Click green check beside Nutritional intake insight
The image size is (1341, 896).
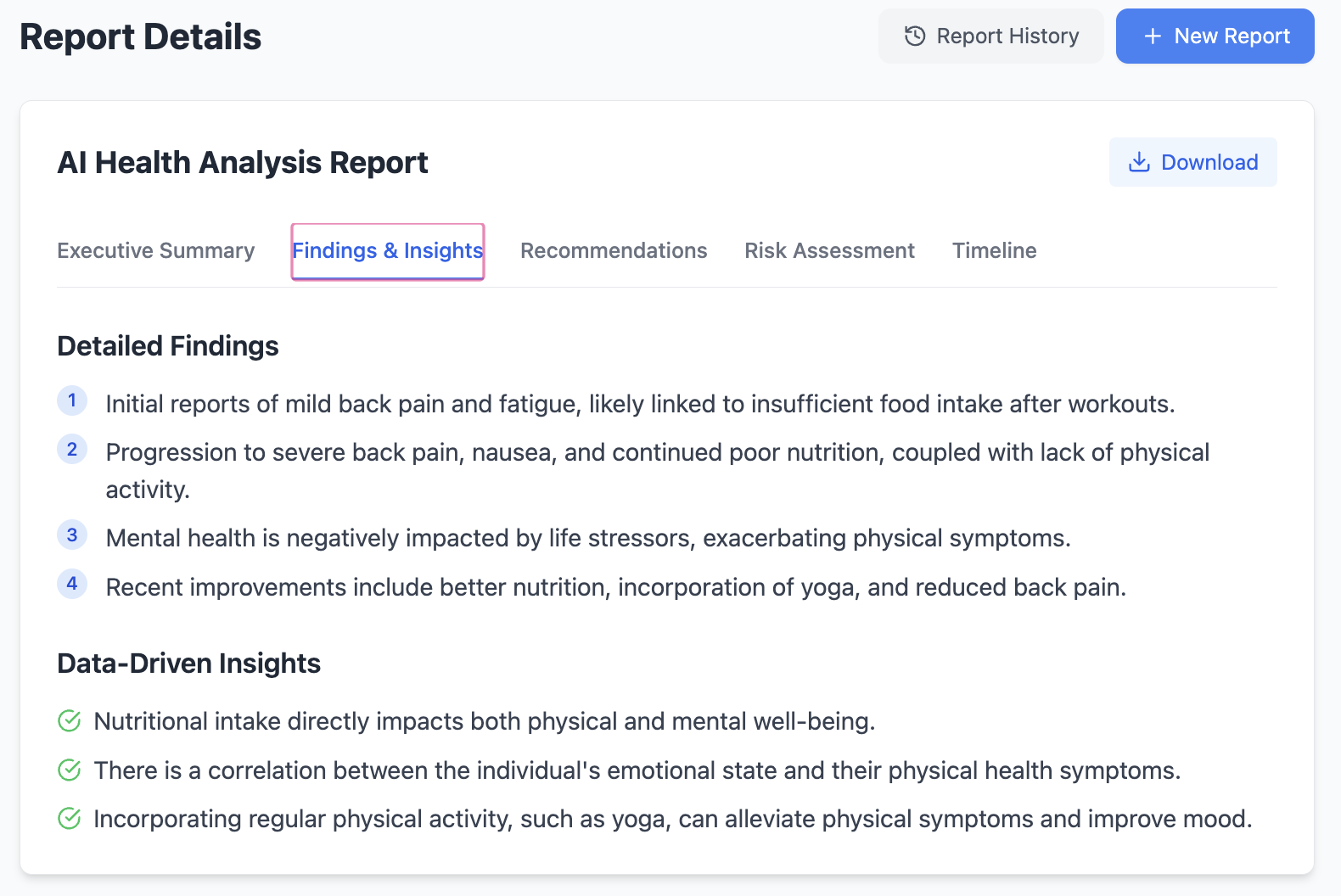[69, 721]
